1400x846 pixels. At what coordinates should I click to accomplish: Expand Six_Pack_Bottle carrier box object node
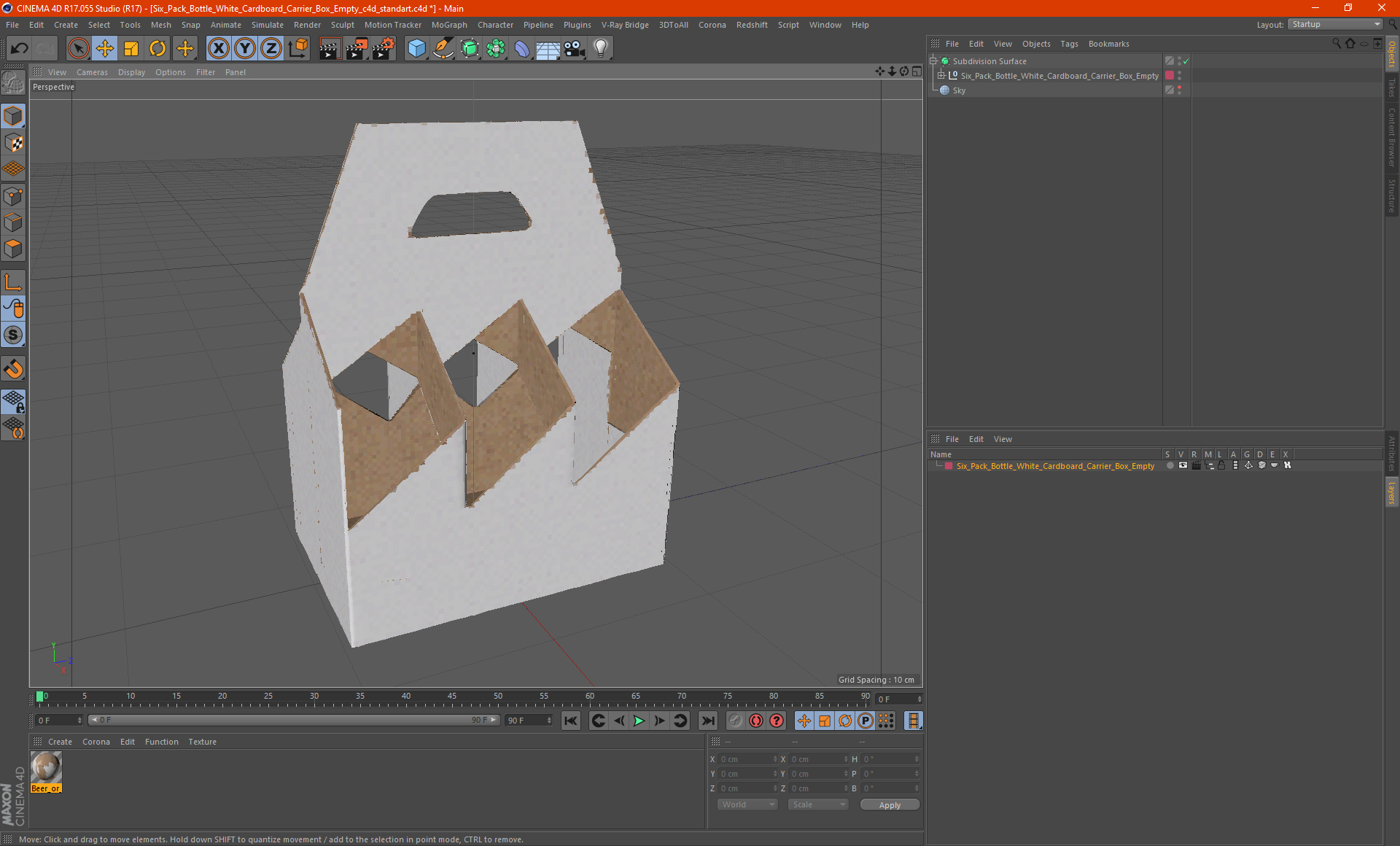point(941,76)
